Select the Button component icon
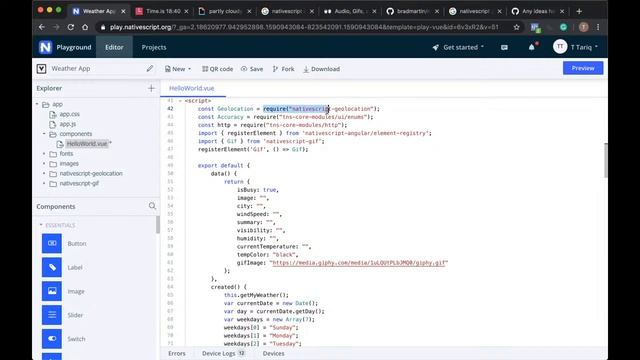The height and width of the screenshot is (360, 640). coord(52,243)
